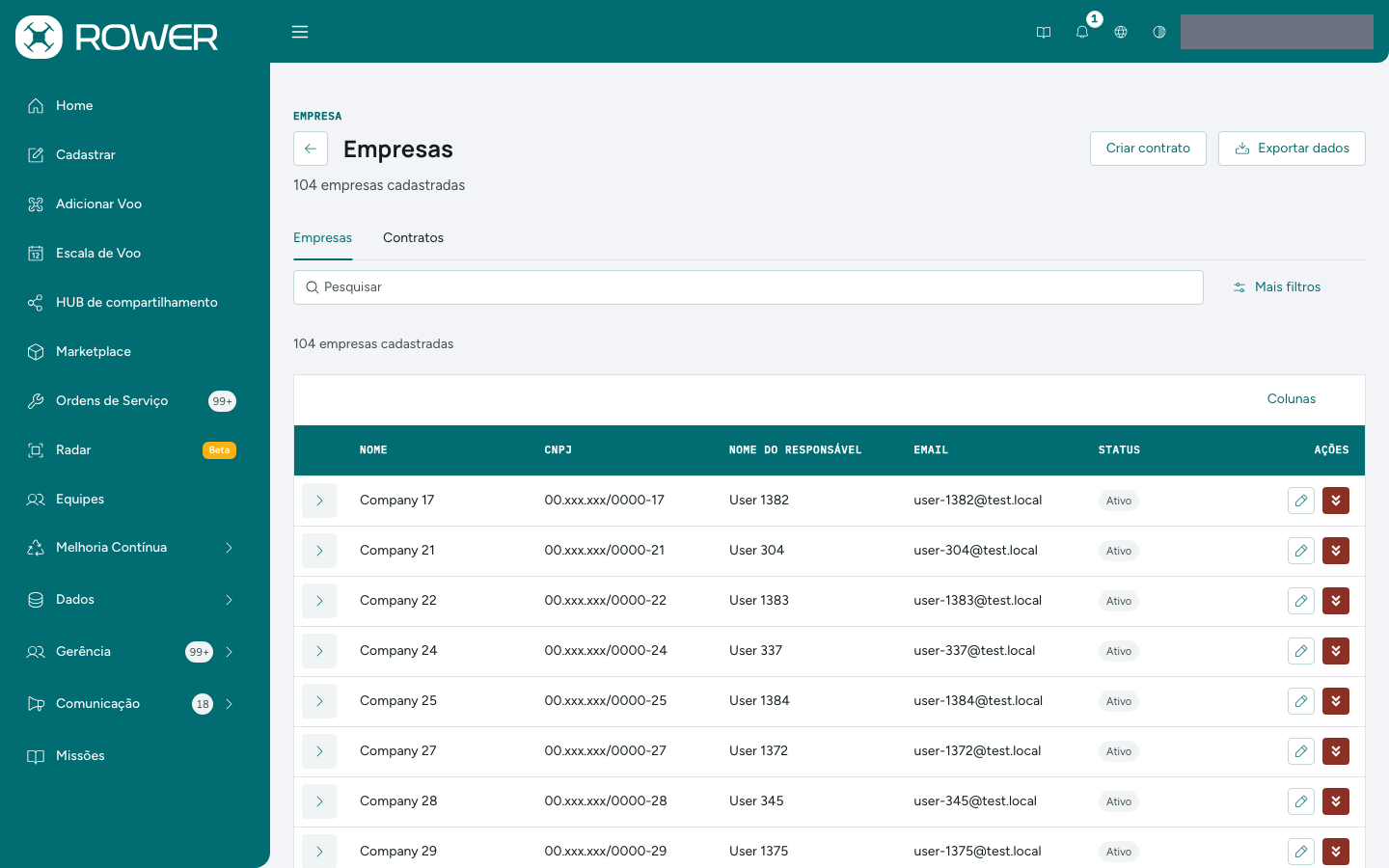Expand the Company 29 row
This screenshot has width=1389, height=868.
[319, 852]
